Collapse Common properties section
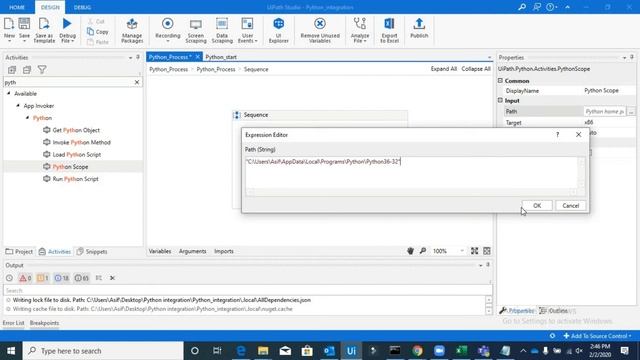This screenshot has width=640, height=360. [500, 81]
